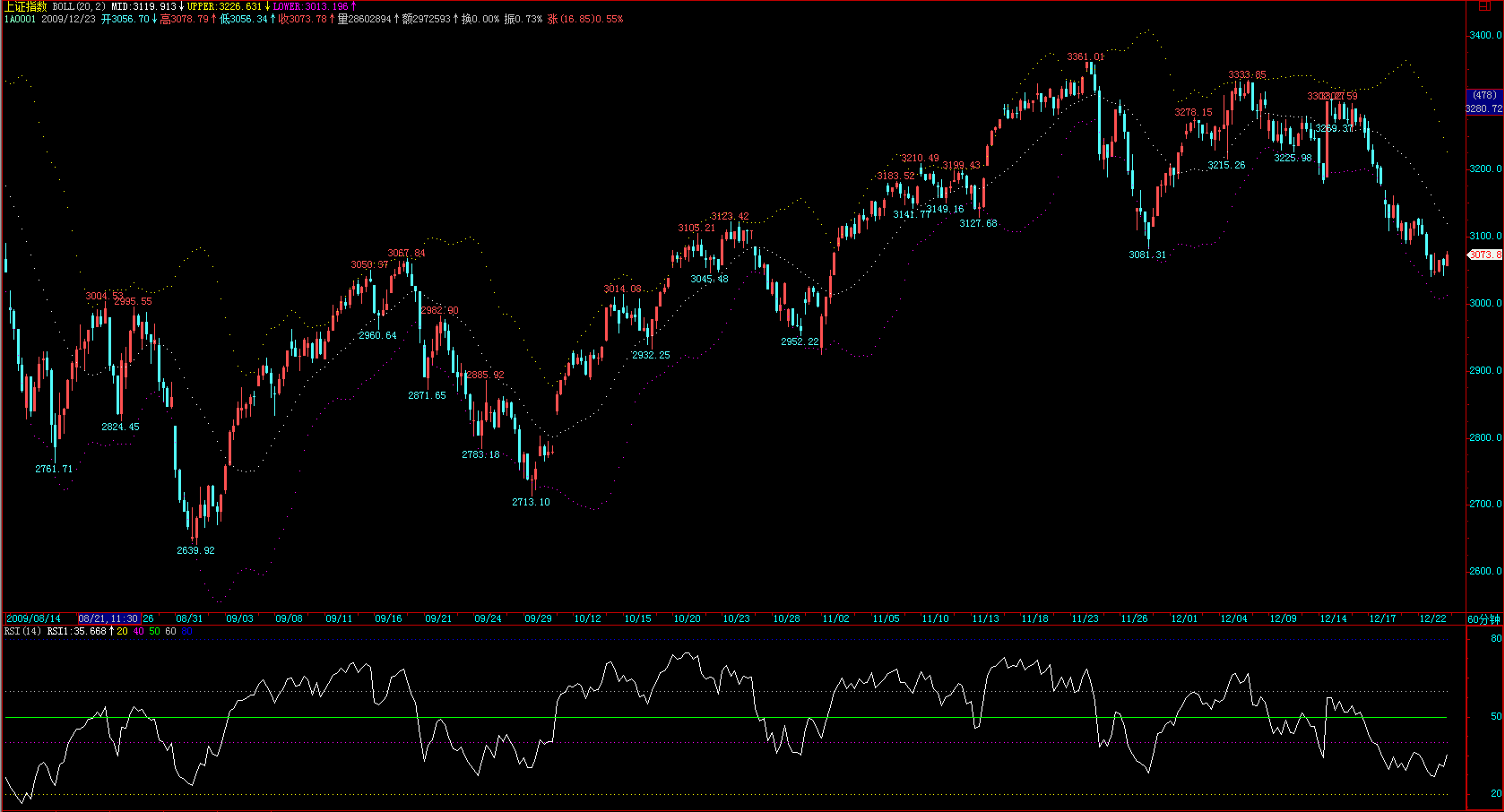Click the 80 label on RSI axis
The width and height of the screenshot is (1505, 812).
tap(1496, 638)
